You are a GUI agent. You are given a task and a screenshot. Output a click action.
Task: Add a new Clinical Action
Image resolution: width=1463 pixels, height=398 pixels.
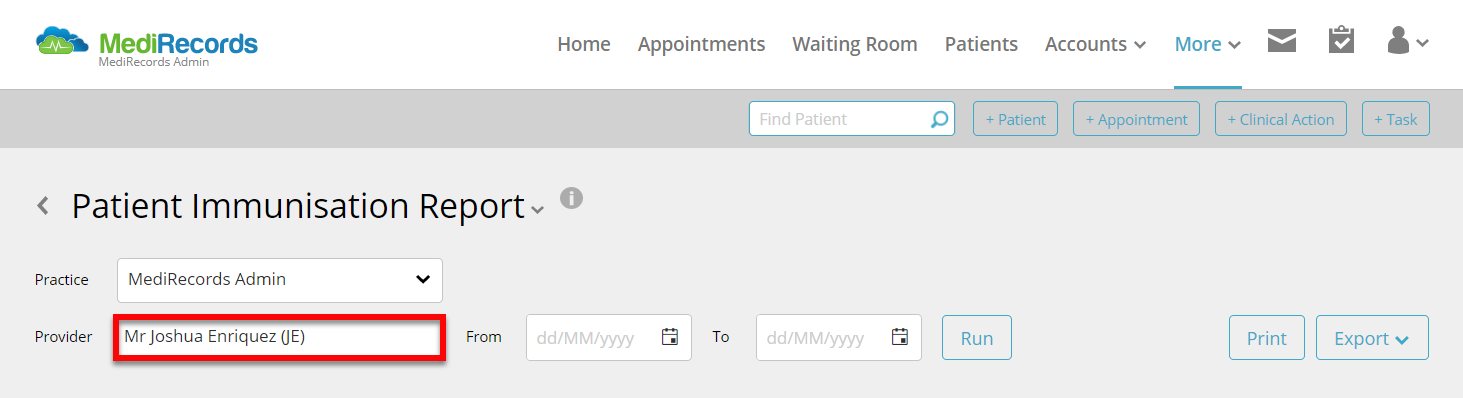click(1281, 119)
